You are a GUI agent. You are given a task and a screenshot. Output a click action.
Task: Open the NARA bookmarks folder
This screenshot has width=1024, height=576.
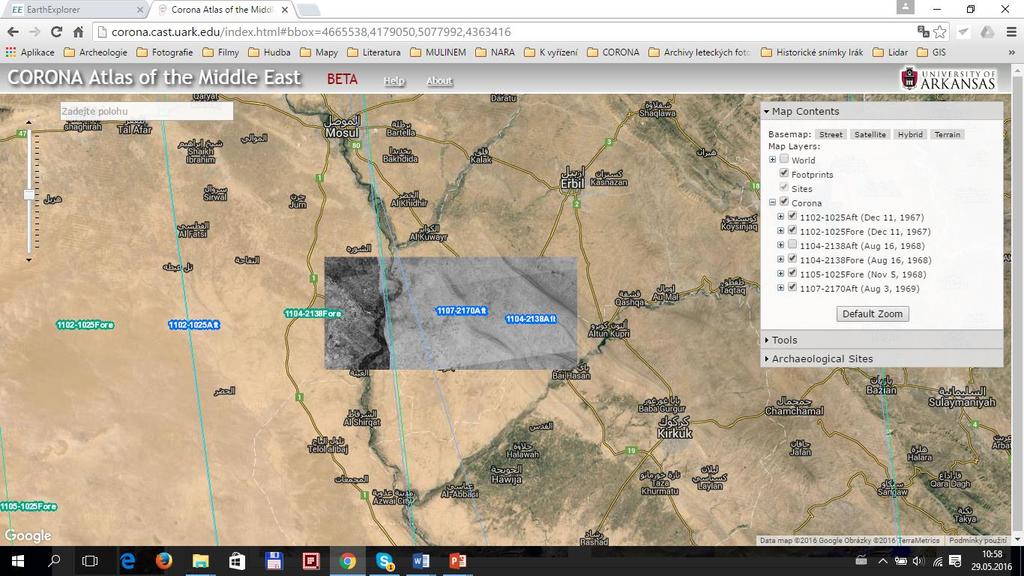click(494, 52)
